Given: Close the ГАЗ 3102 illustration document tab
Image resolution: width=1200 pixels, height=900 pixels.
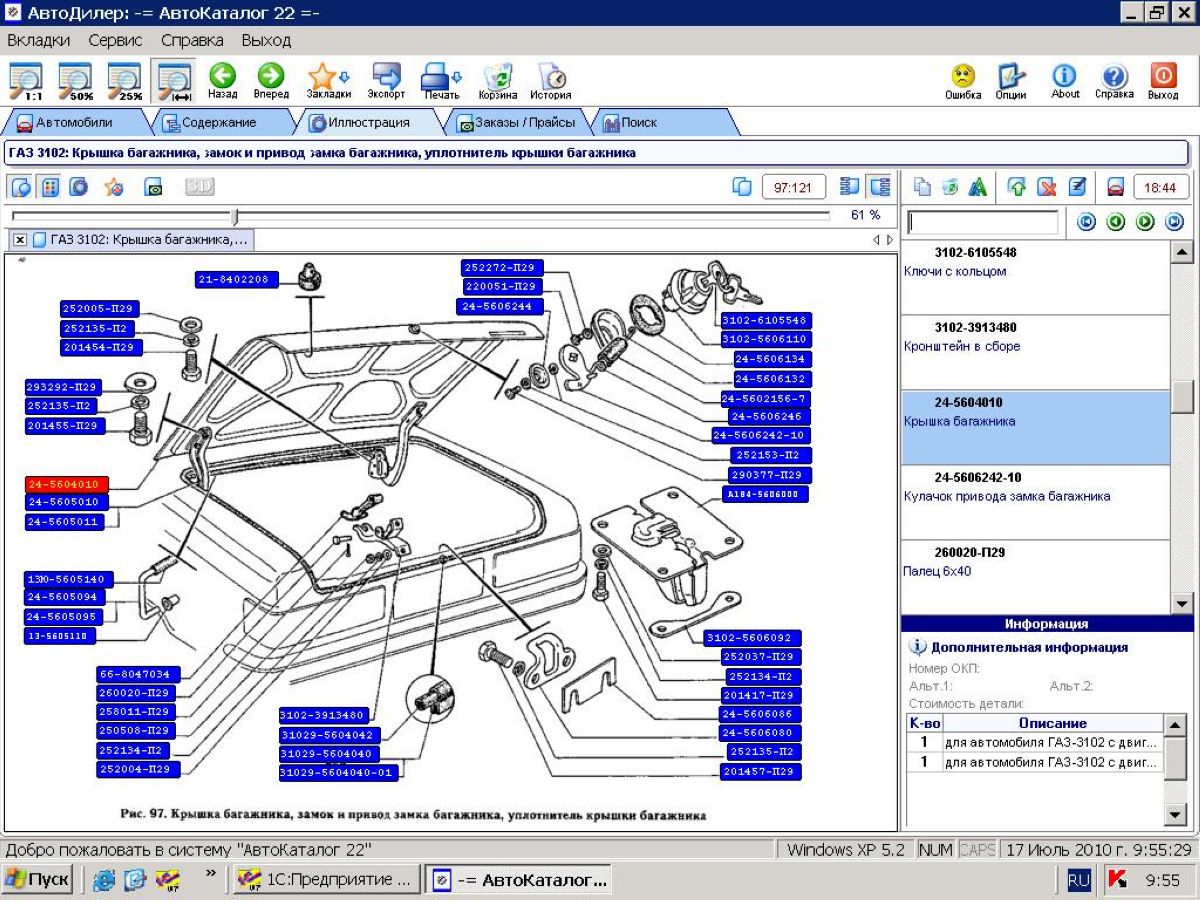Looking at the screenshot, I should (20, 240).
